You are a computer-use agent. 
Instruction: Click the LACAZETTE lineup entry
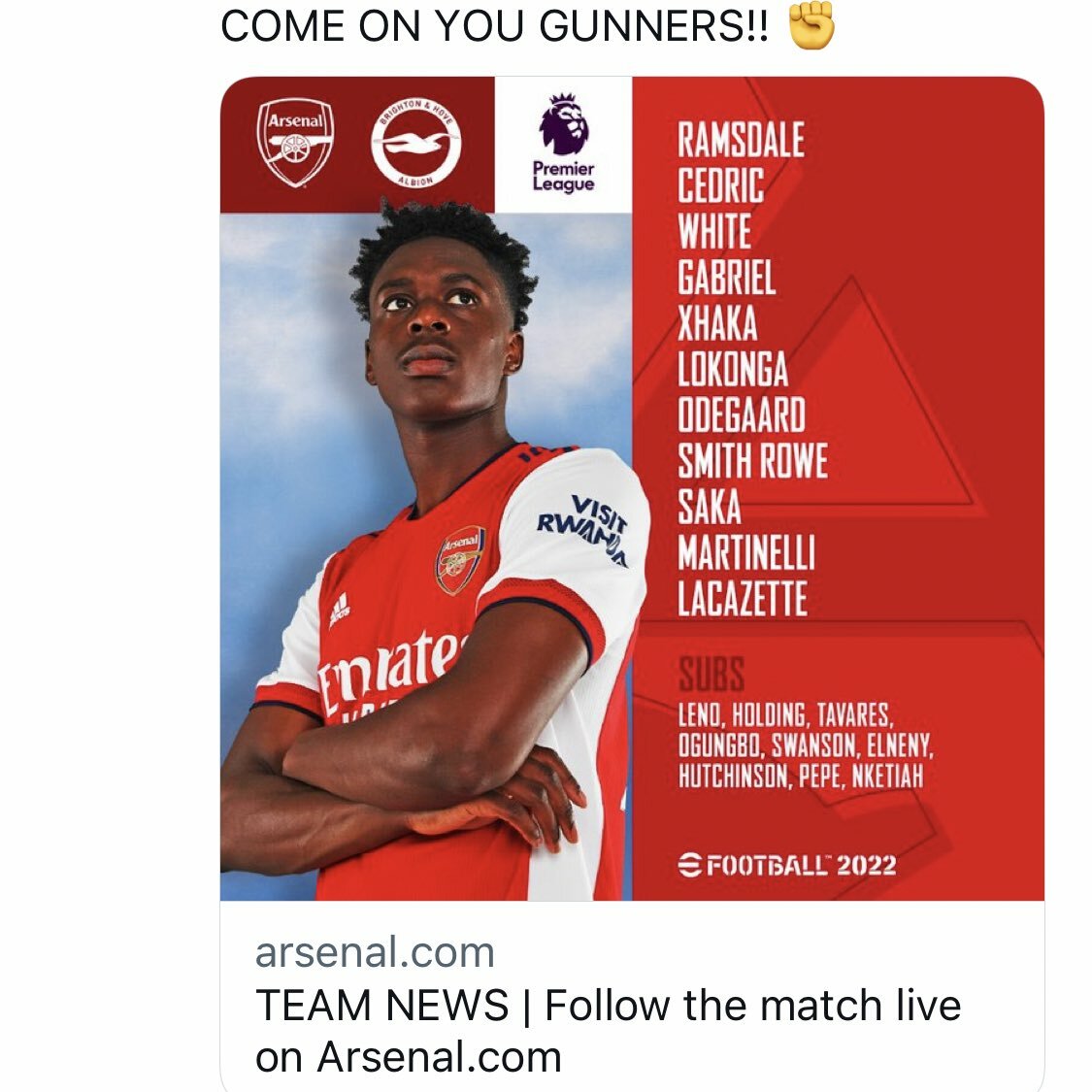click(743, 599)
